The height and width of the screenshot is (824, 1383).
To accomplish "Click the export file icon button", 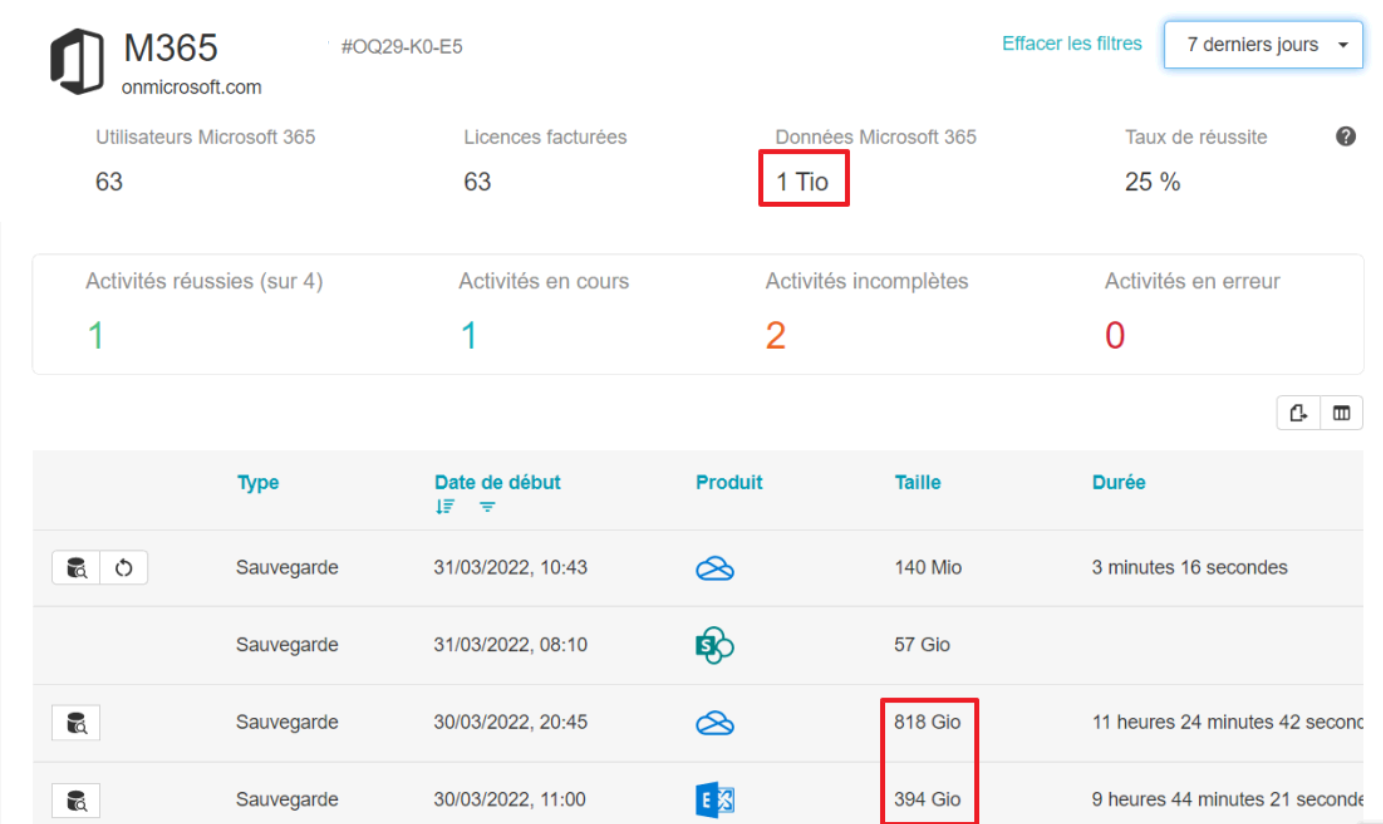I will tap(1298, 413).
